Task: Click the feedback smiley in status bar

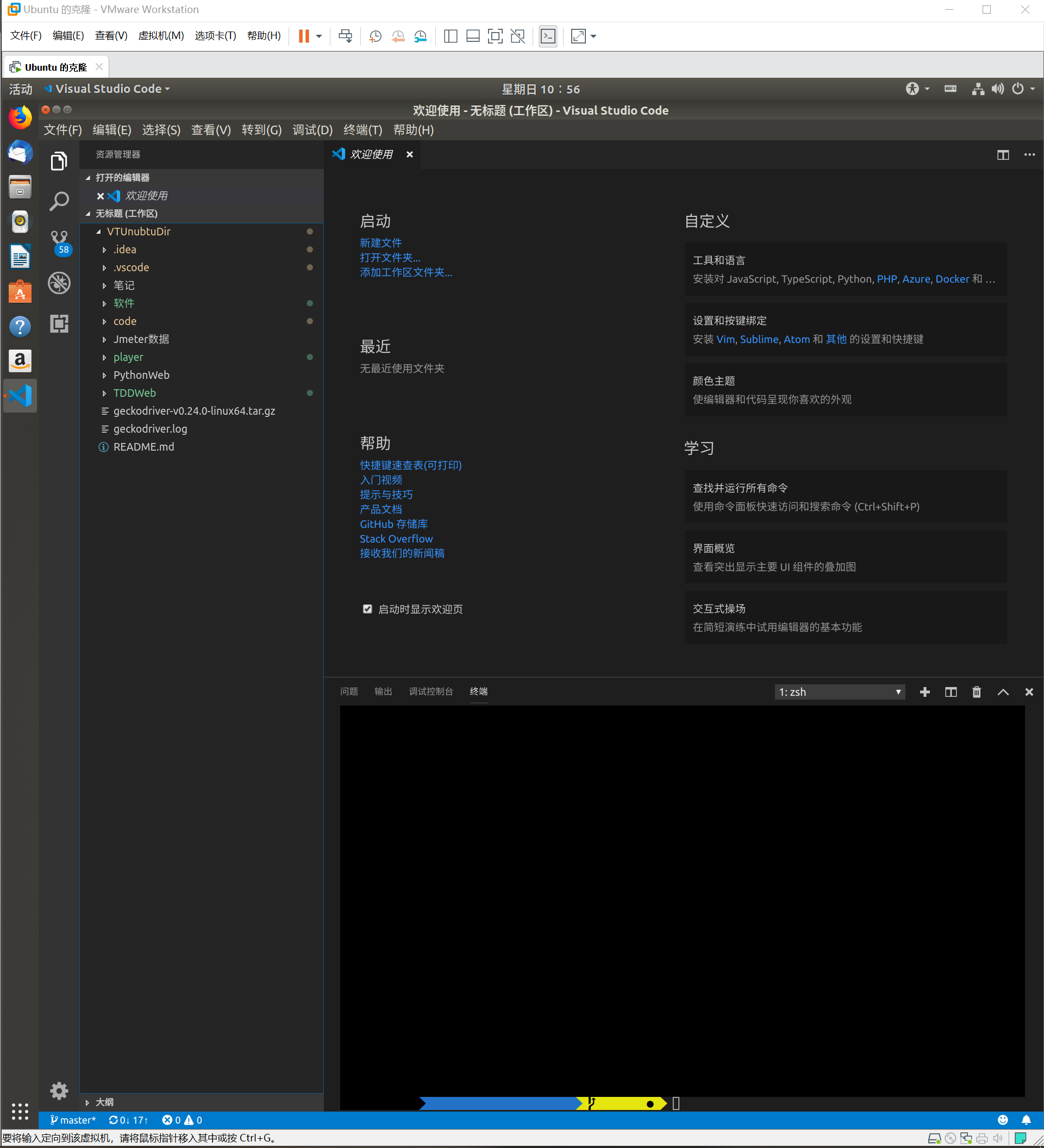Action: click(x=1003, y=1120)
